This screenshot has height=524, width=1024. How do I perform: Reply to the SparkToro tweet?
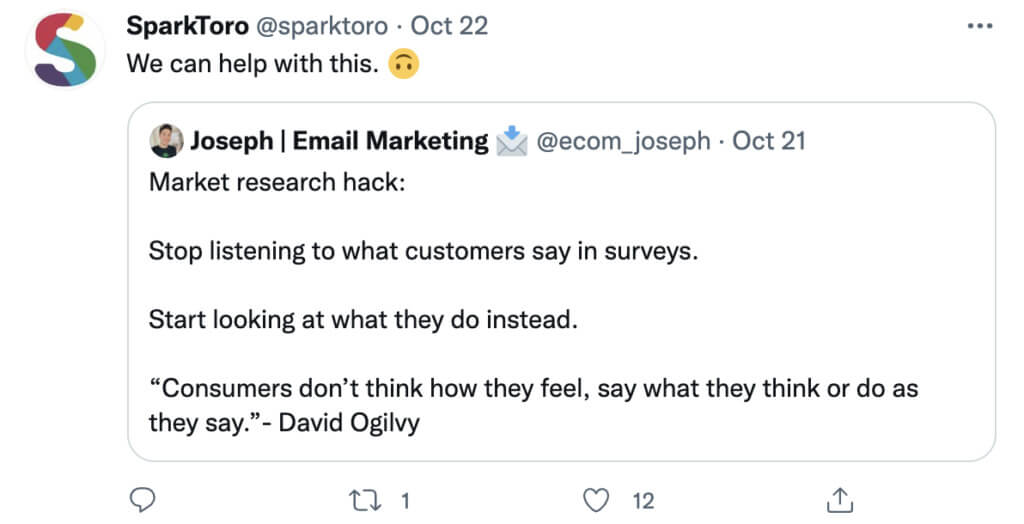pos(143,498)
